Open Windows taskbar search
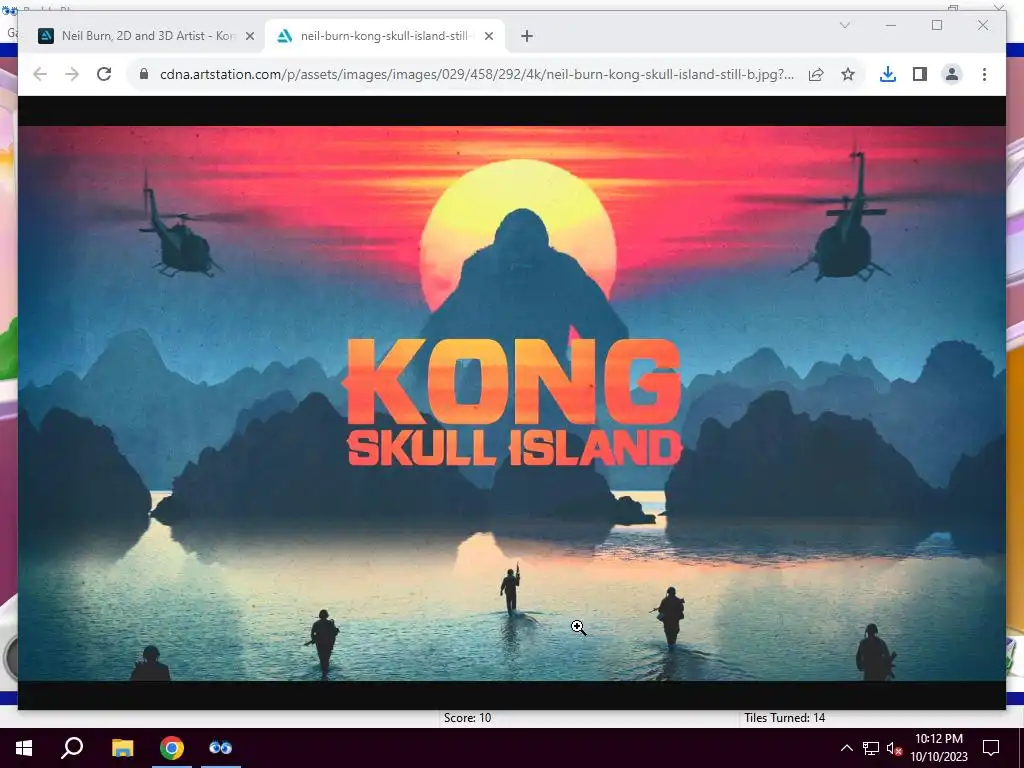Screen dimensions: 1024x768 [x=72, y=748]
